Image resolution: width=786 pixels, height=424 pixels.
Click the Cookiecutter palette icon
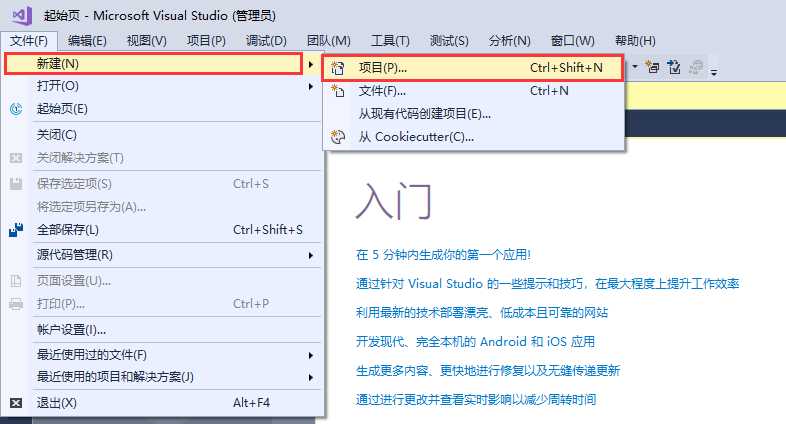tap(338, 137)
